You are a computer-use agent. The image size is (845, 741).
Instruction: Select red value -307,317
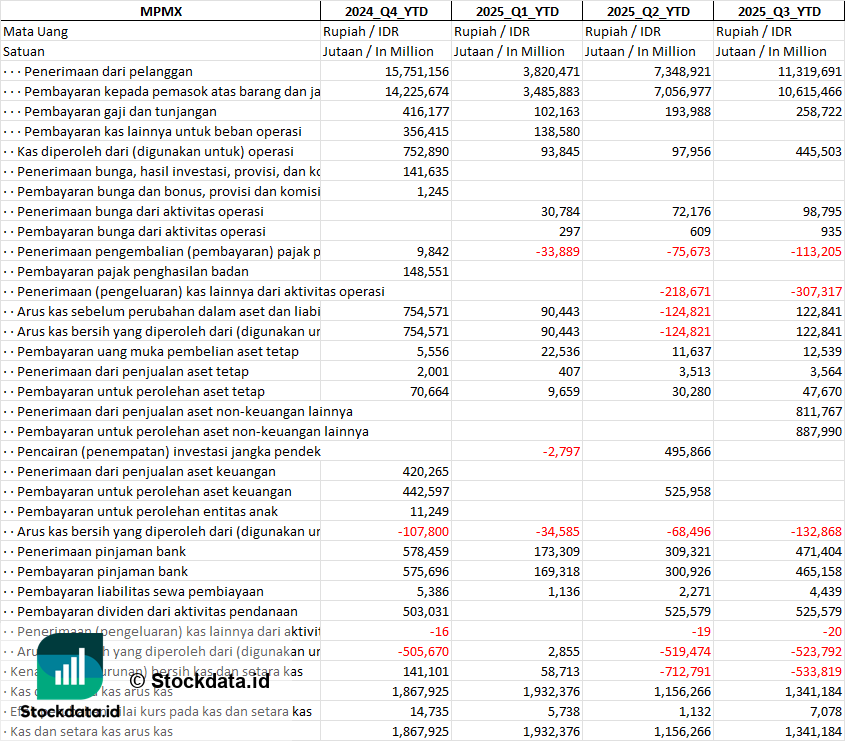[816, 292]
